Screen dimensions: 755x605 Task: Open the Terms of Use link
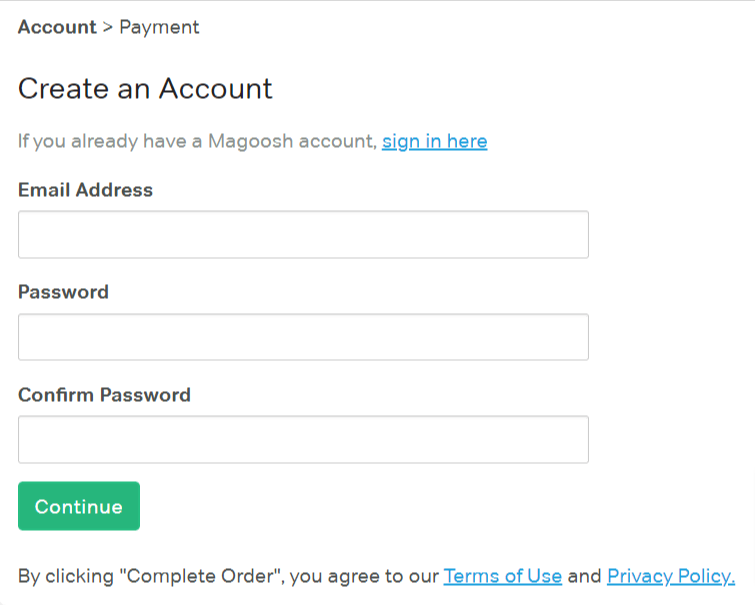tap(503, 576)
